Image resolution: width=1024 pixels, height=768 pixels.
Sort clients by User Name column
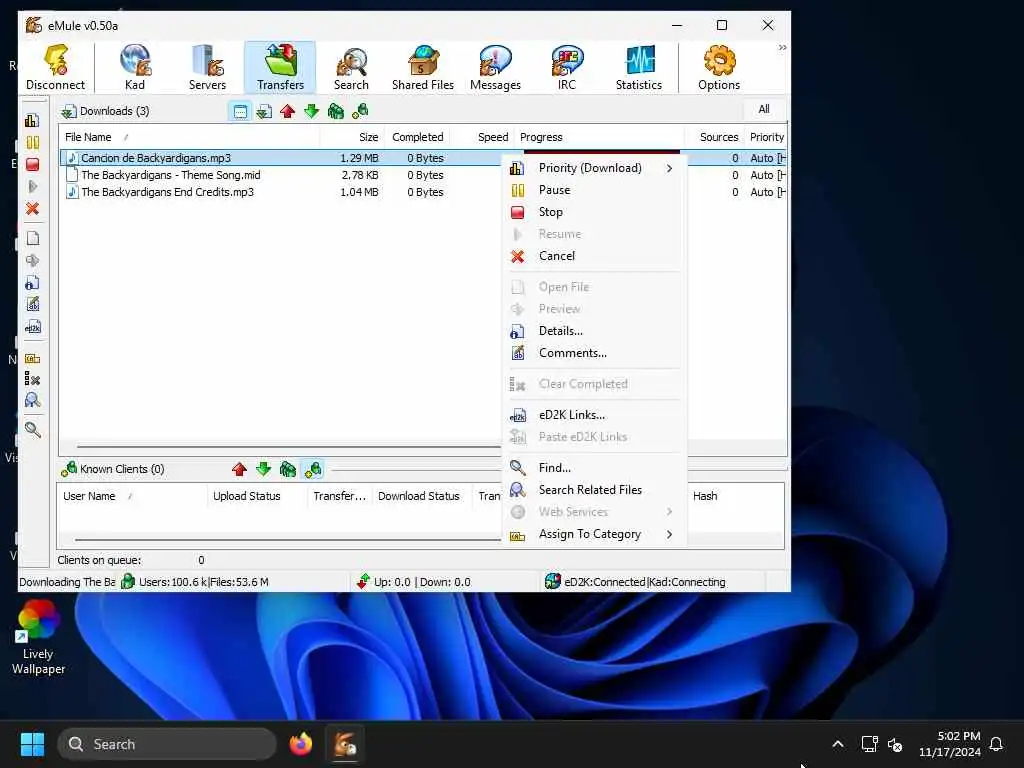pos(131,496)
